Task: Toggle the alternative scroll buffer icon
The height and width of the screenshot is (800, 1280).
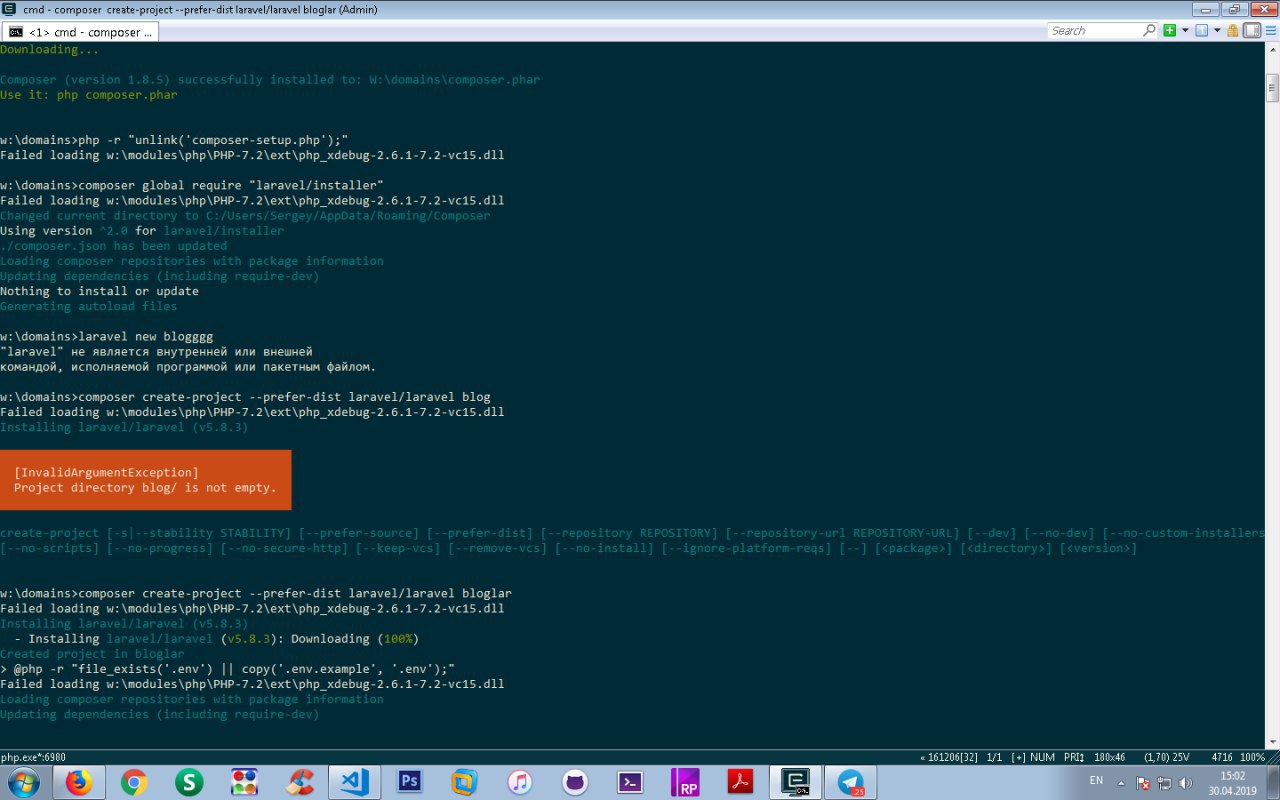Action: click(1251, 30)
